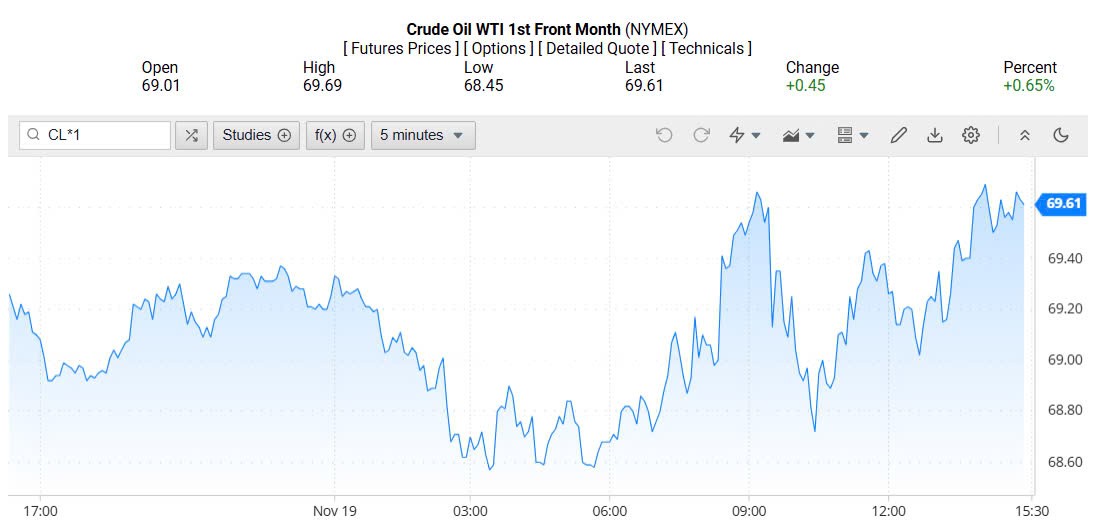The image size is (1104, 523).
Task: Undo the last chart action
Action: (x=664, y=135)
